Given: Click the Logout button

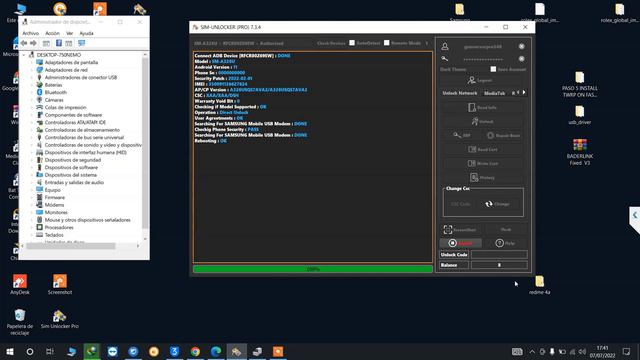Looking at the screenshot, I should click(480, 80).
